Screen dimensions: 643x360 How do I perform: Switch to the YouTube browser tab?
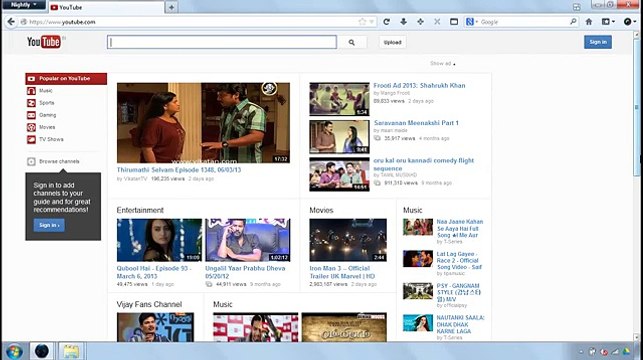pos(106,7)
